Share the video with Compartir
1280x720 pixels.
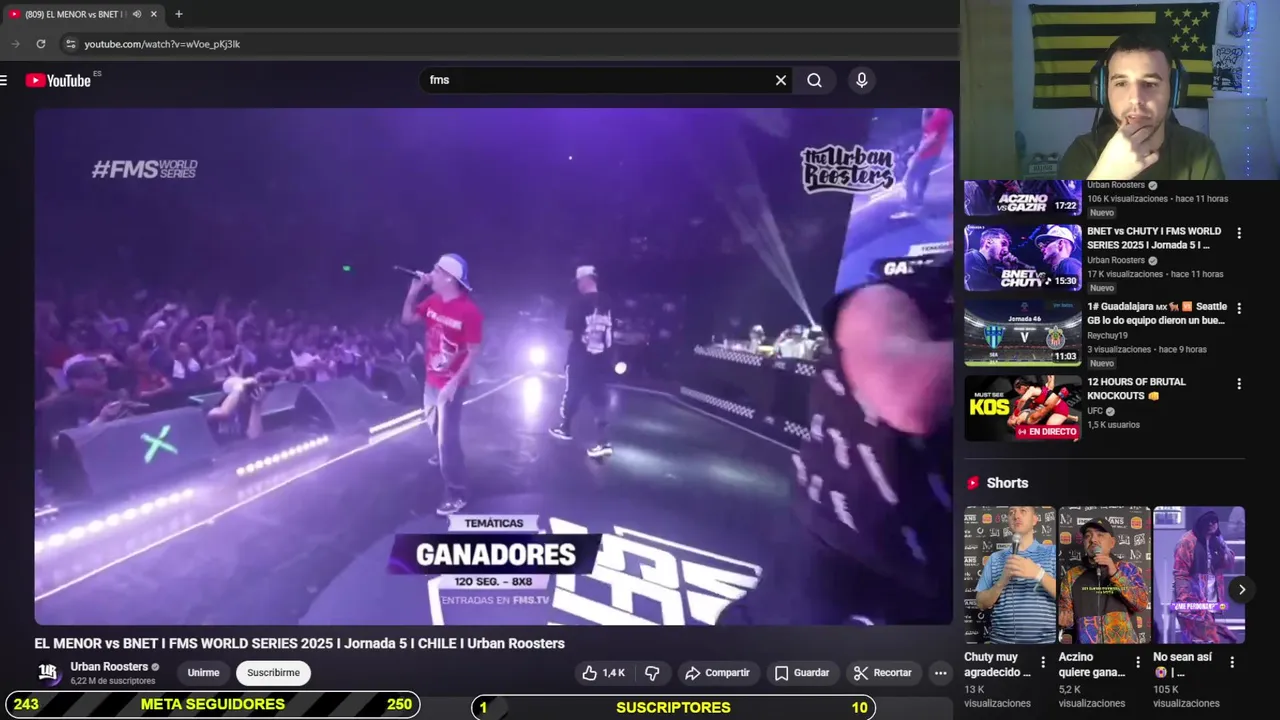coord(718,673)
